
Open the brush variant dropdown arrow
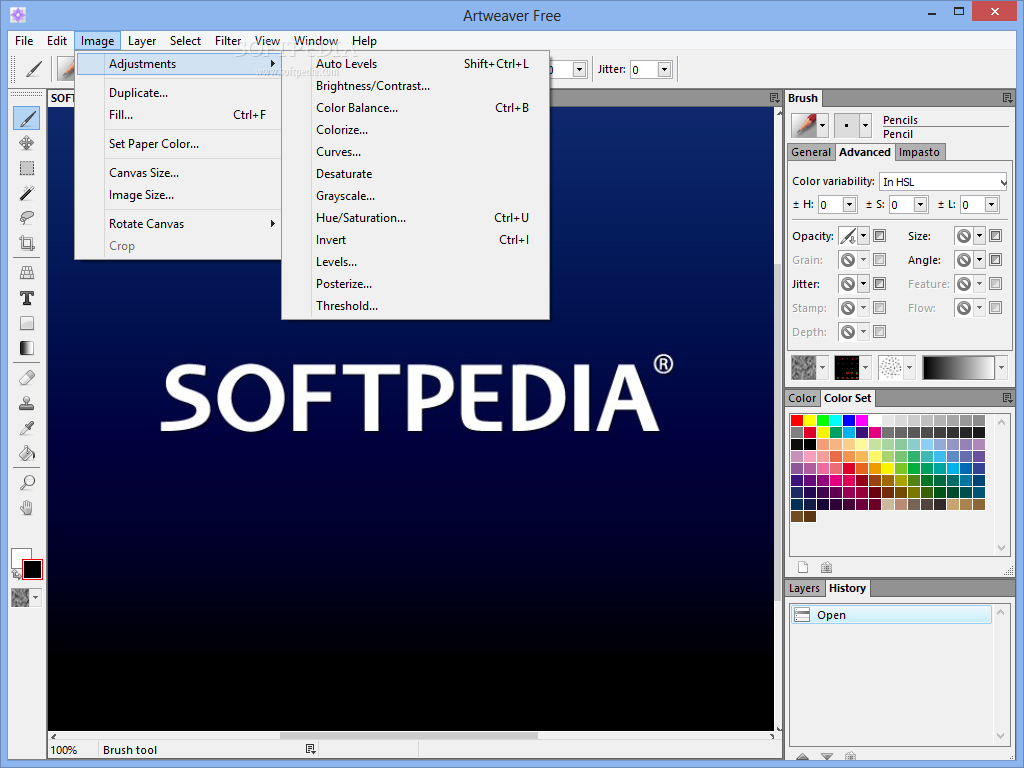coord(865,125)
